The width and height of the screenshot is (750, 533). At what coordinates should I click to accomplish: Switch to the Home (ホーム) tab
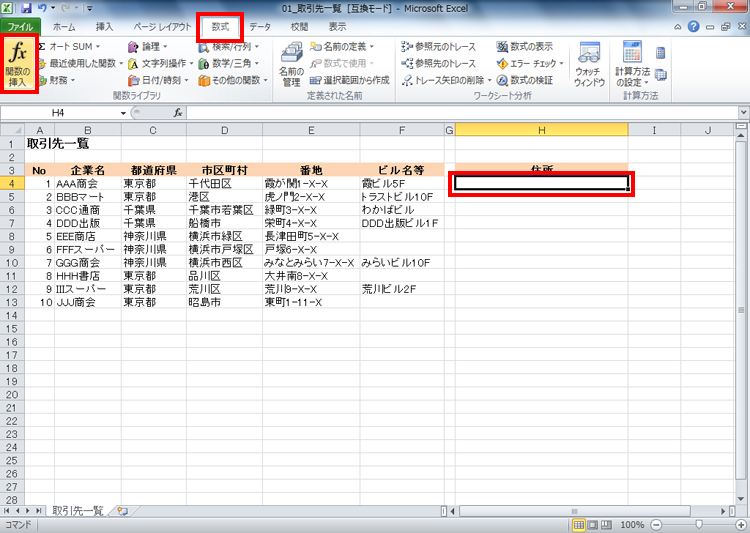click(x=64, y=27)
